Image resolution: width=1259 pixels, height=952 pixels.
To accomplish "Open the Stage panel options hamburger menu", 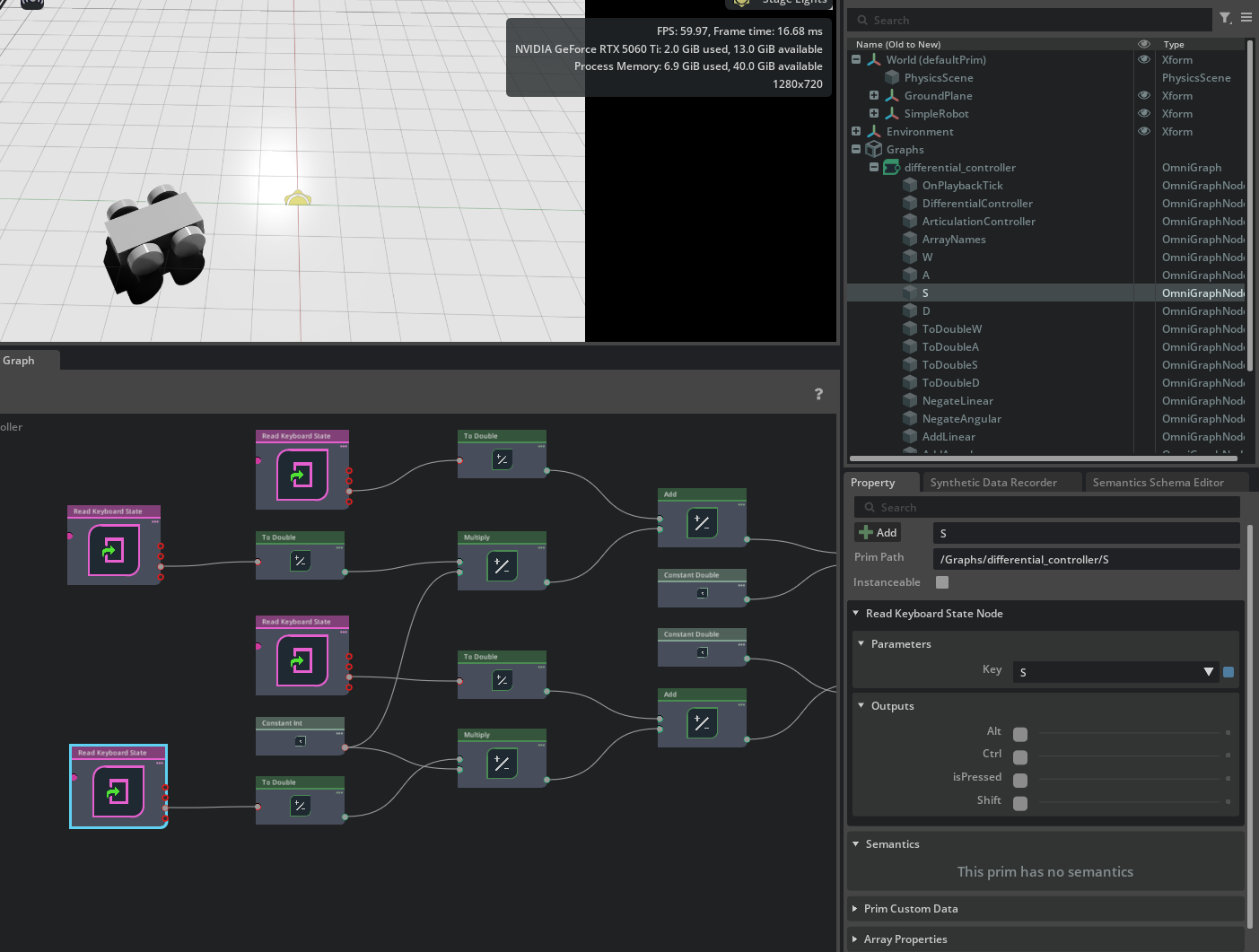I will [x=1246, y=17].
